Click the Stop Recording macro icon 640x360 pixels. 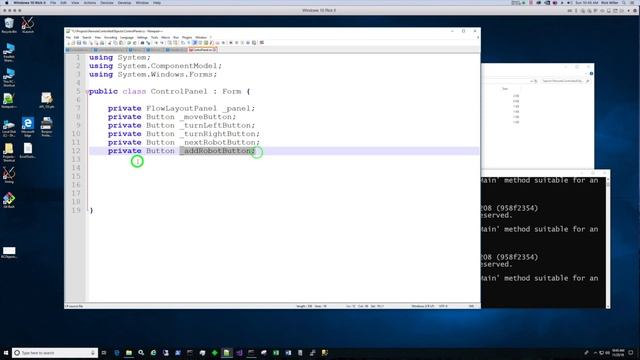pyautogui.click(x=236, y=42)
